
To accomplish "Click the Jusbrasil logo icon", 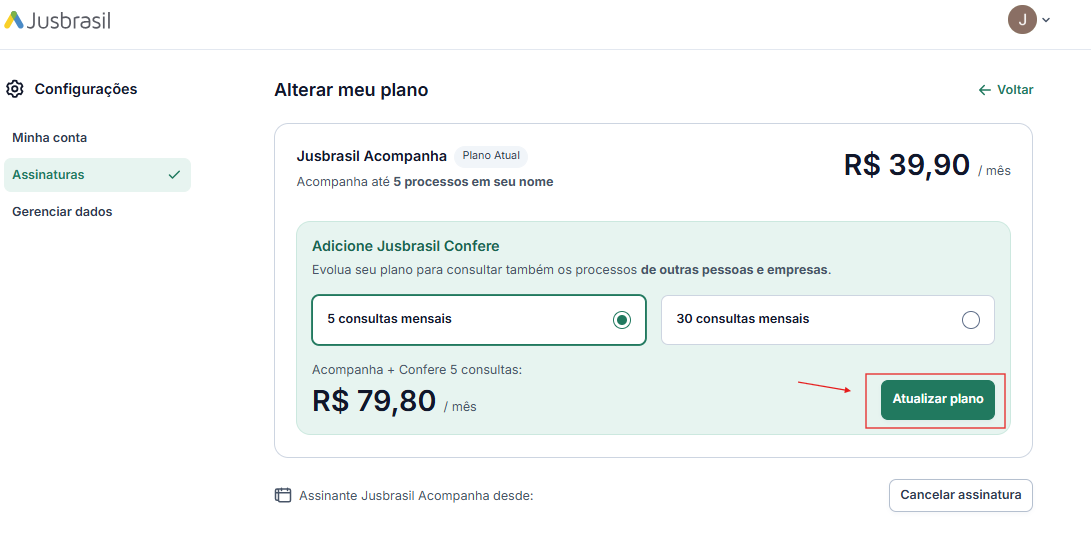I will coord(14,20).
